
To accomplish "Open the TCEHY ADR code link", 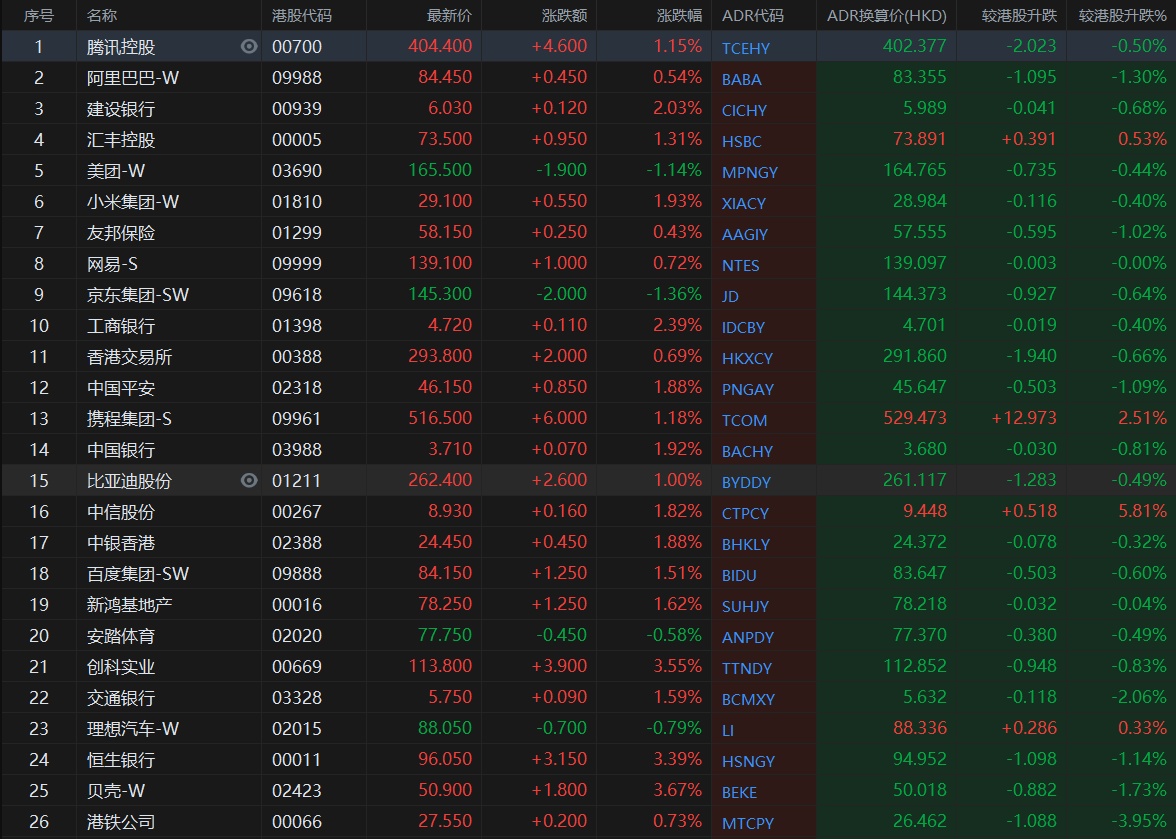I will coord(746,48).
